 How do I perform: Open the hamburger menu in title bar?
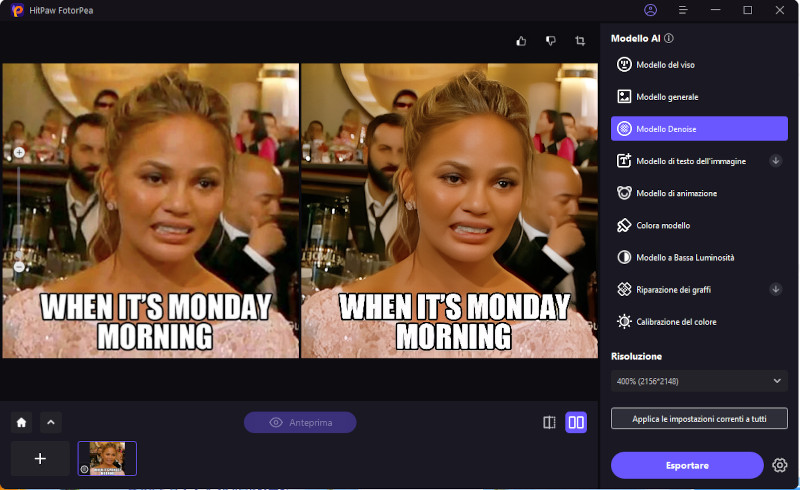click(x=683, y=10)
